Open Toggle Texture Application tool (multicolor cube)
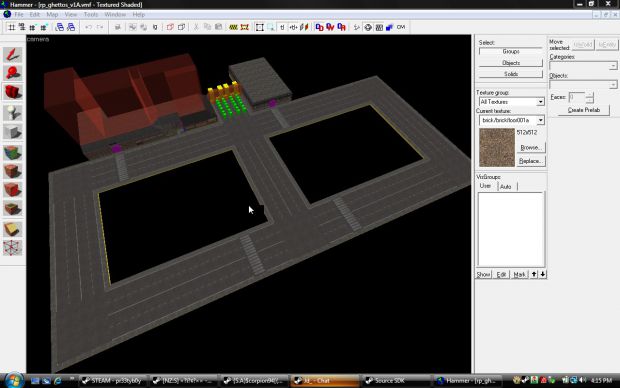This screenshot has height=388, width=620. tap(13, 153)
